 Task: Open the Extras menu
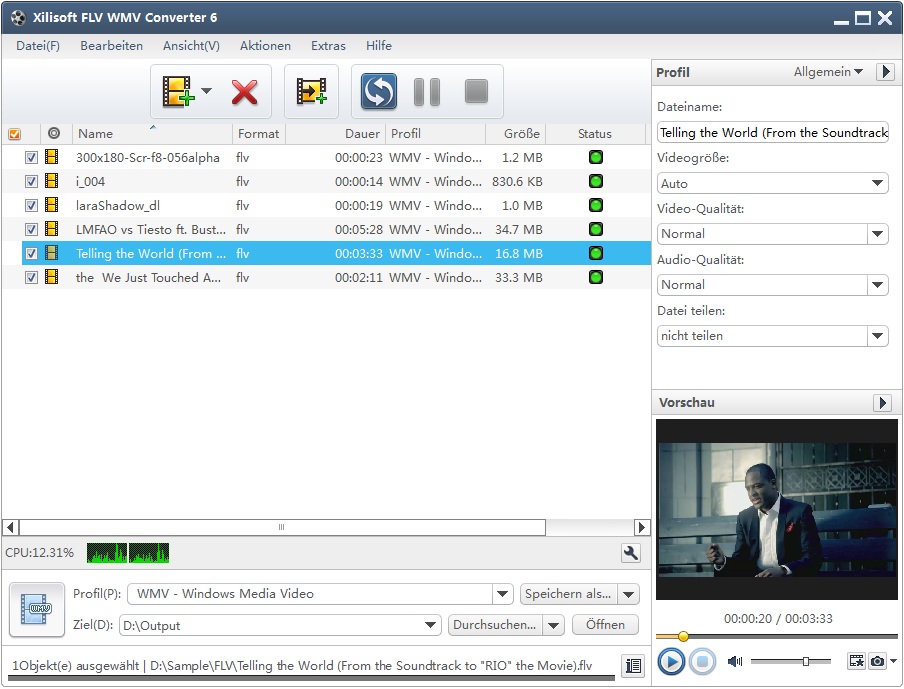(x=328, y=46)
